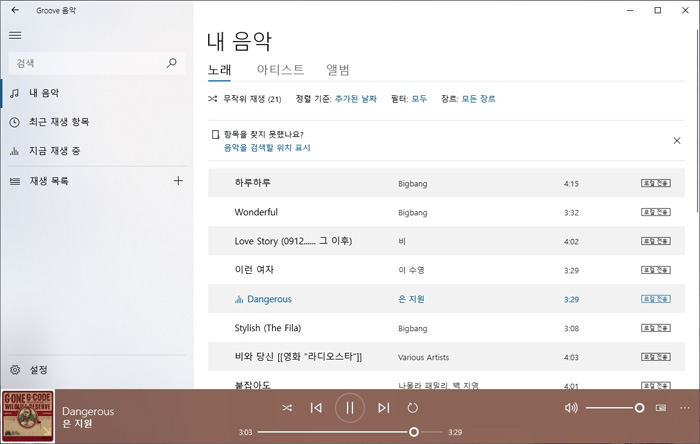Open the 추가된 날짜 sort dropdown
Image resolution: width=700 pixels, height=444 pixels.
[356, 99]
